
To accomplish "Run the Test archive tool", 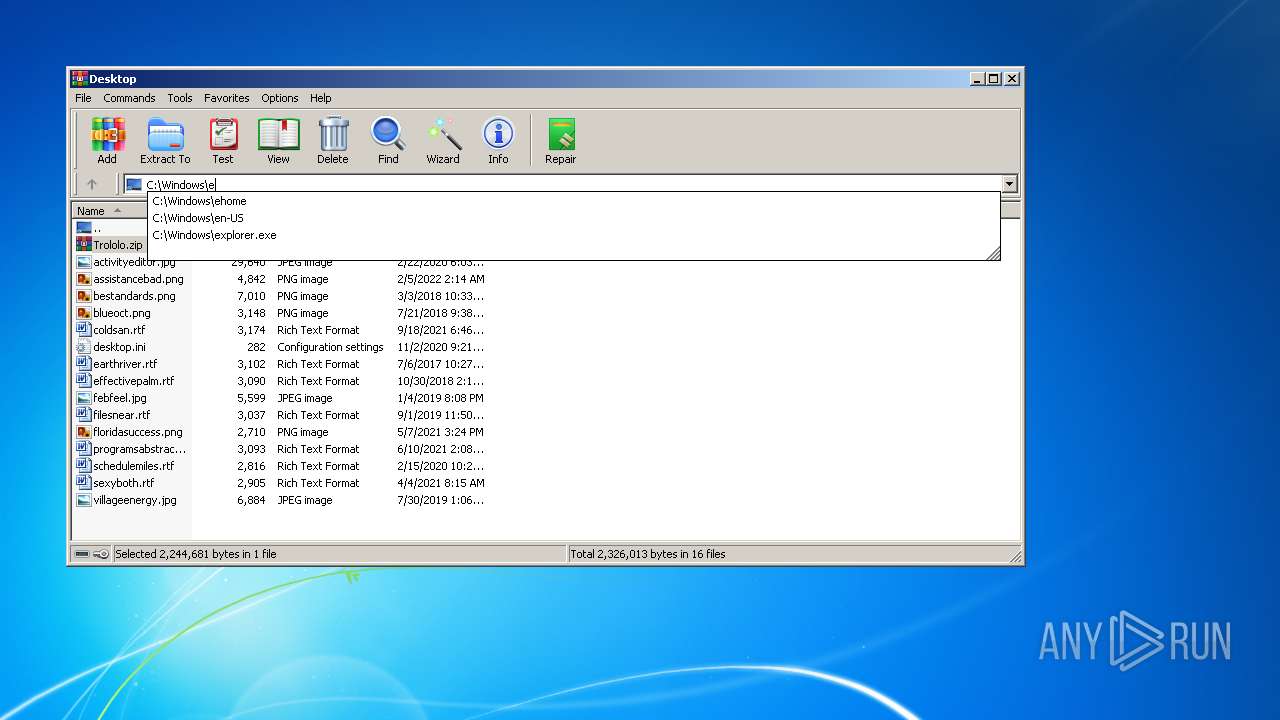I will click(223, 140).
